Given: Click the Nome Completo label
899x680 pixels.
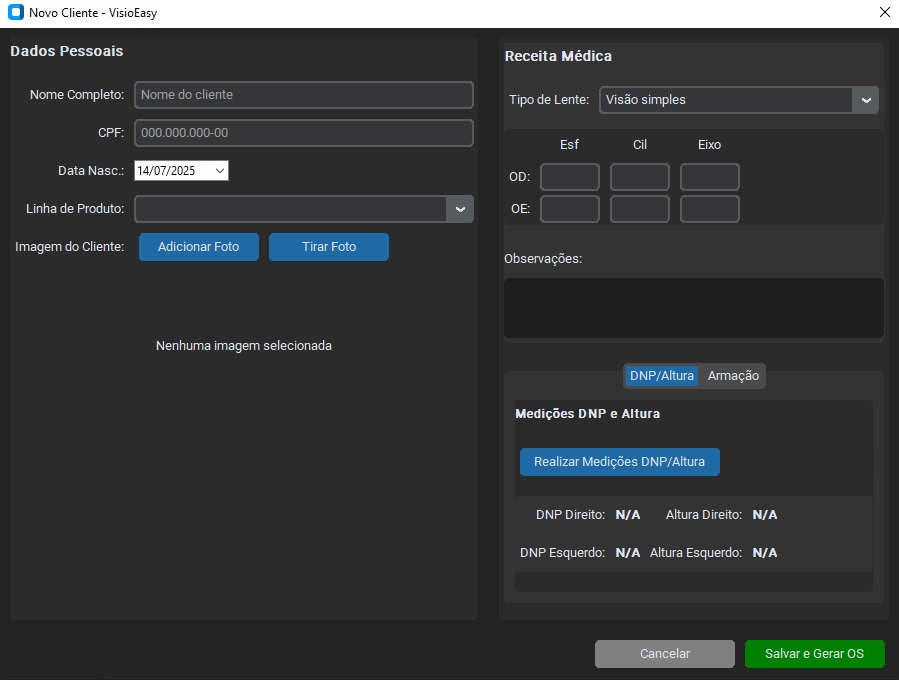Looking at the screenshot, I should pos(77,95).
